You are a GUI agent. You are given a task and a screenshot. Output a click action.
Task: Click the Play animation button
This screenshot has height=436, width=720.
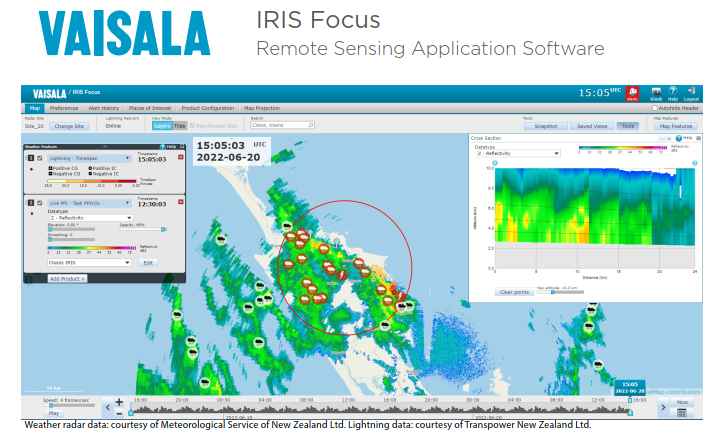(x=54, y=413)
